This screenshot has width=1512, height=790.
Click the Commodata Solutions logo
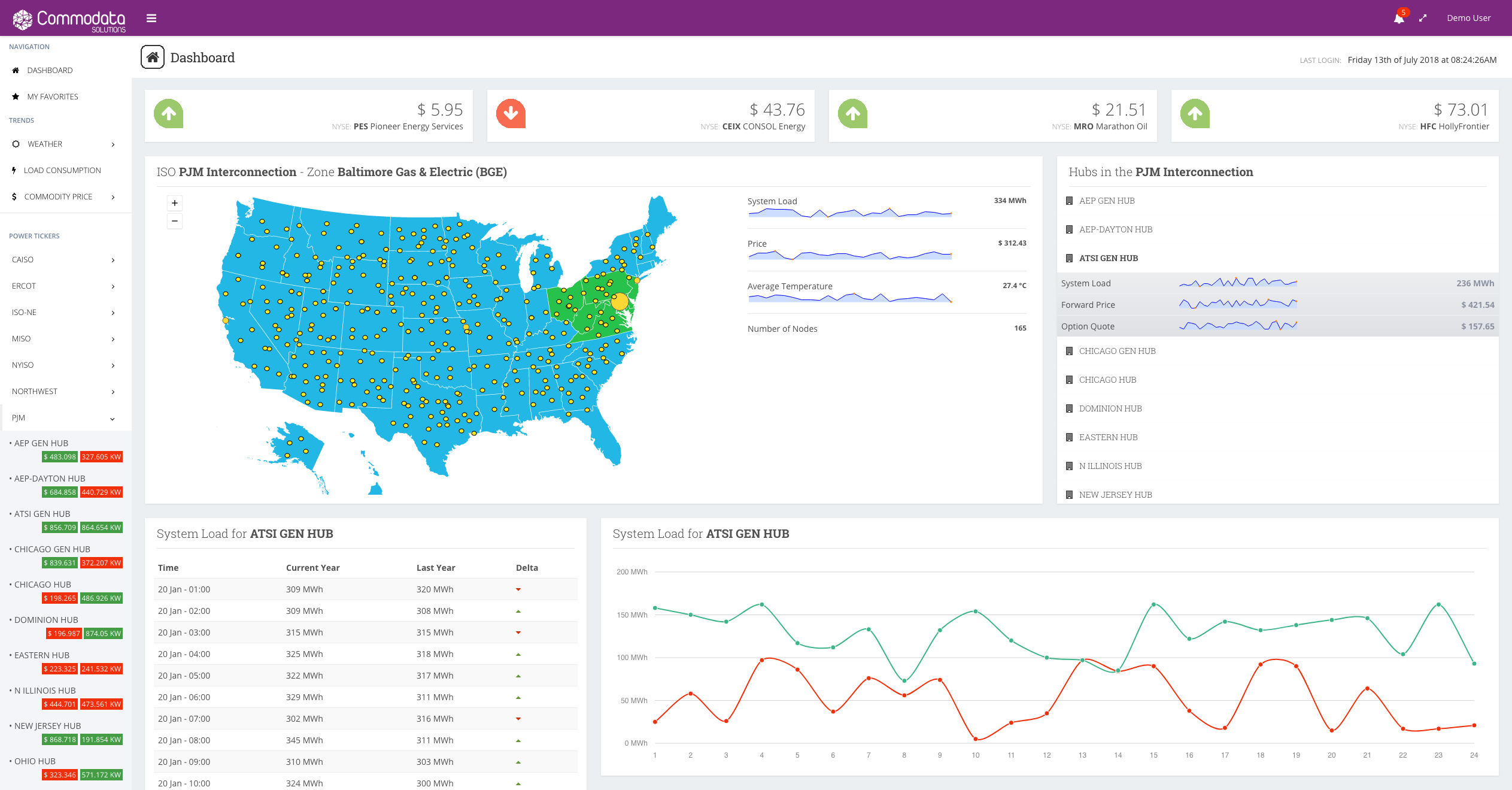(69, 20)
